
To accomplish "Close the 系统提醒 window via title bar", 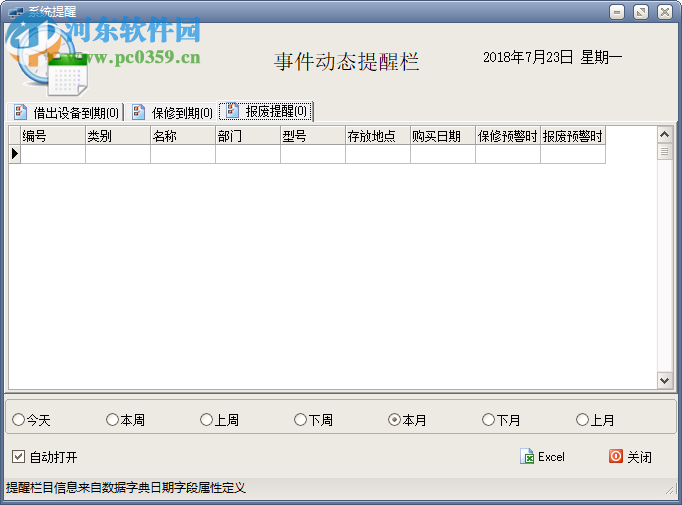I will pyautogui.click(x=665, y=12).
